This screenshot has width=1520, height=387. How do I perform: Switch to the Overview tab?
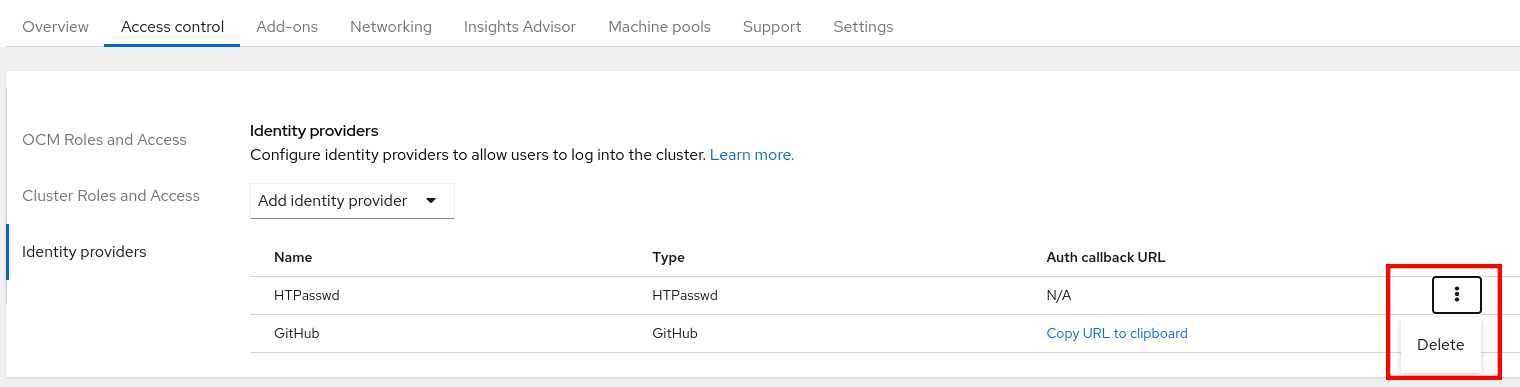(x=55, y=27)
